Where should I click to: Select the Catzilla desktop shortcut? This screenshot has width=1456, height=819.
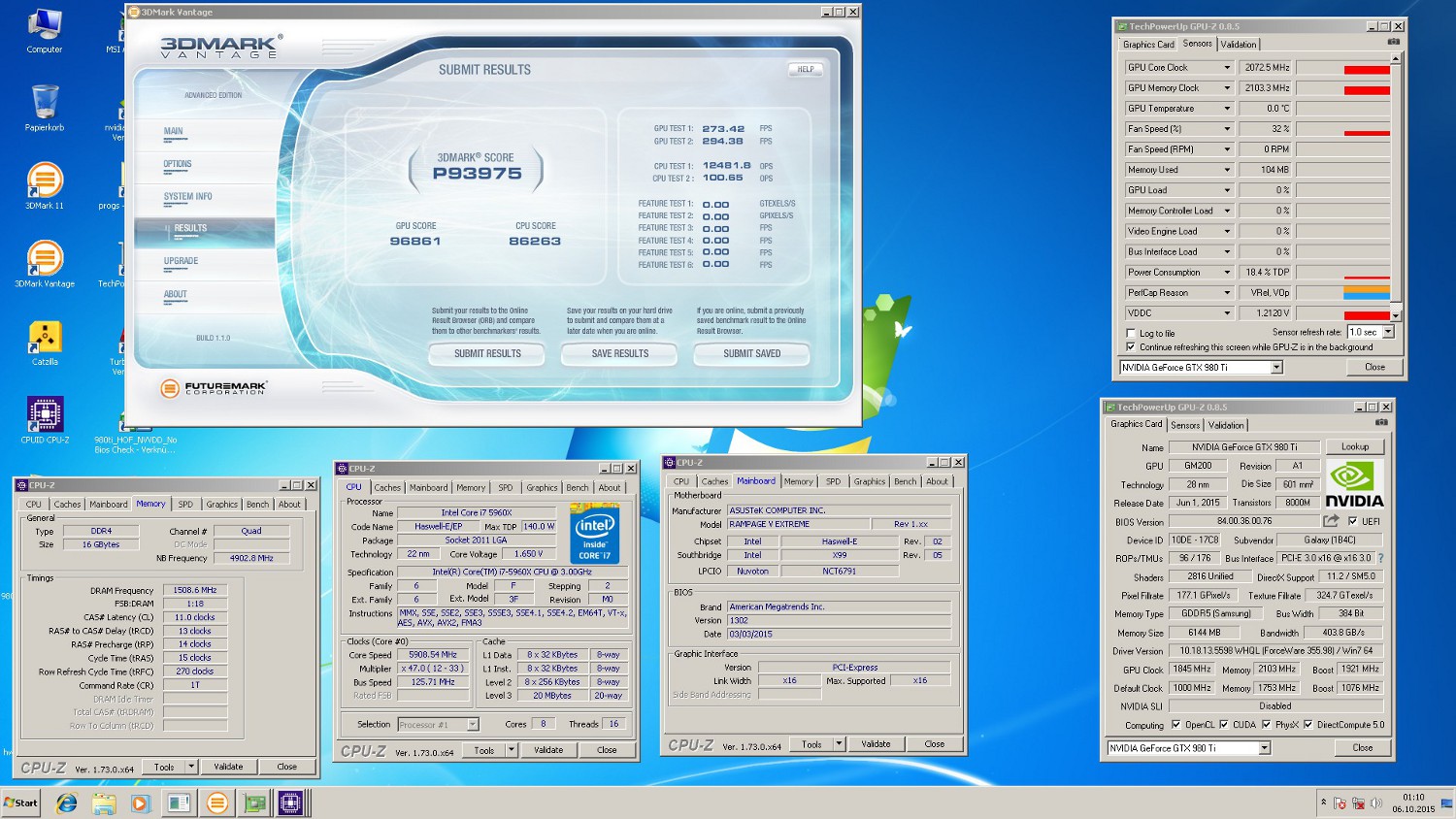[45, 343]
